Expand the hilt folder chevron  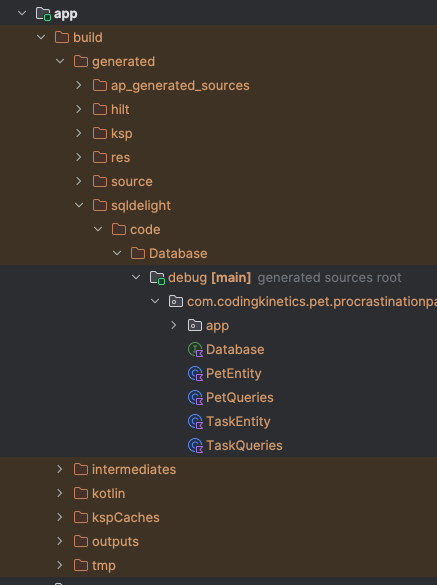coord(79,109)
